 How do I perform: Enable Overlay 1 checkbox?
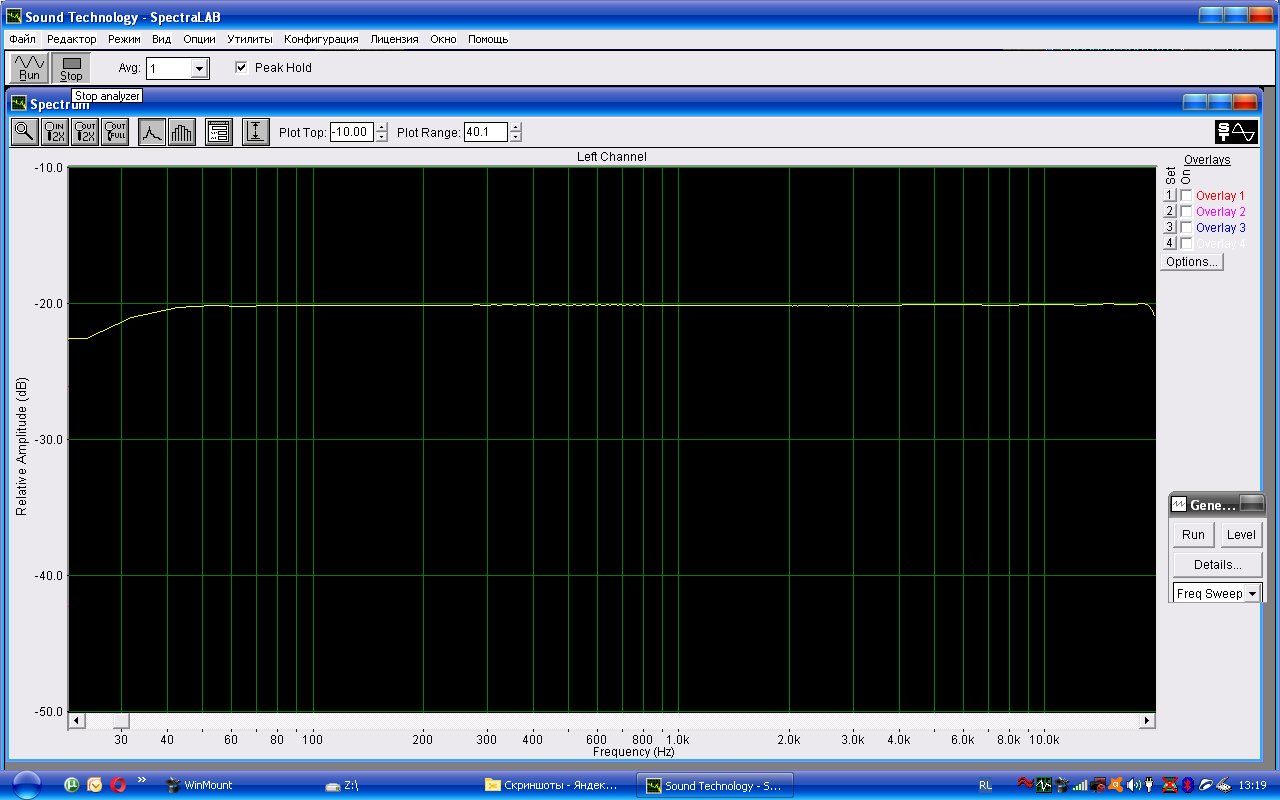[1187, 196]
